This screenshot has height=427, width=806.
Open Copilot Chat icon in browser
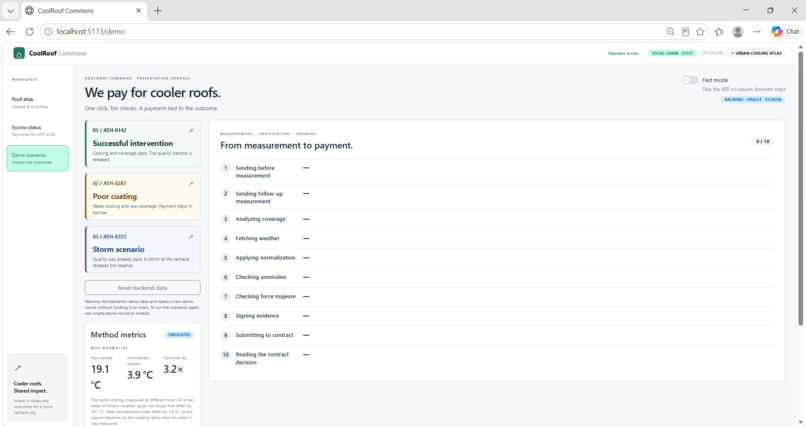pyautogui.click(x=785, y=31)
